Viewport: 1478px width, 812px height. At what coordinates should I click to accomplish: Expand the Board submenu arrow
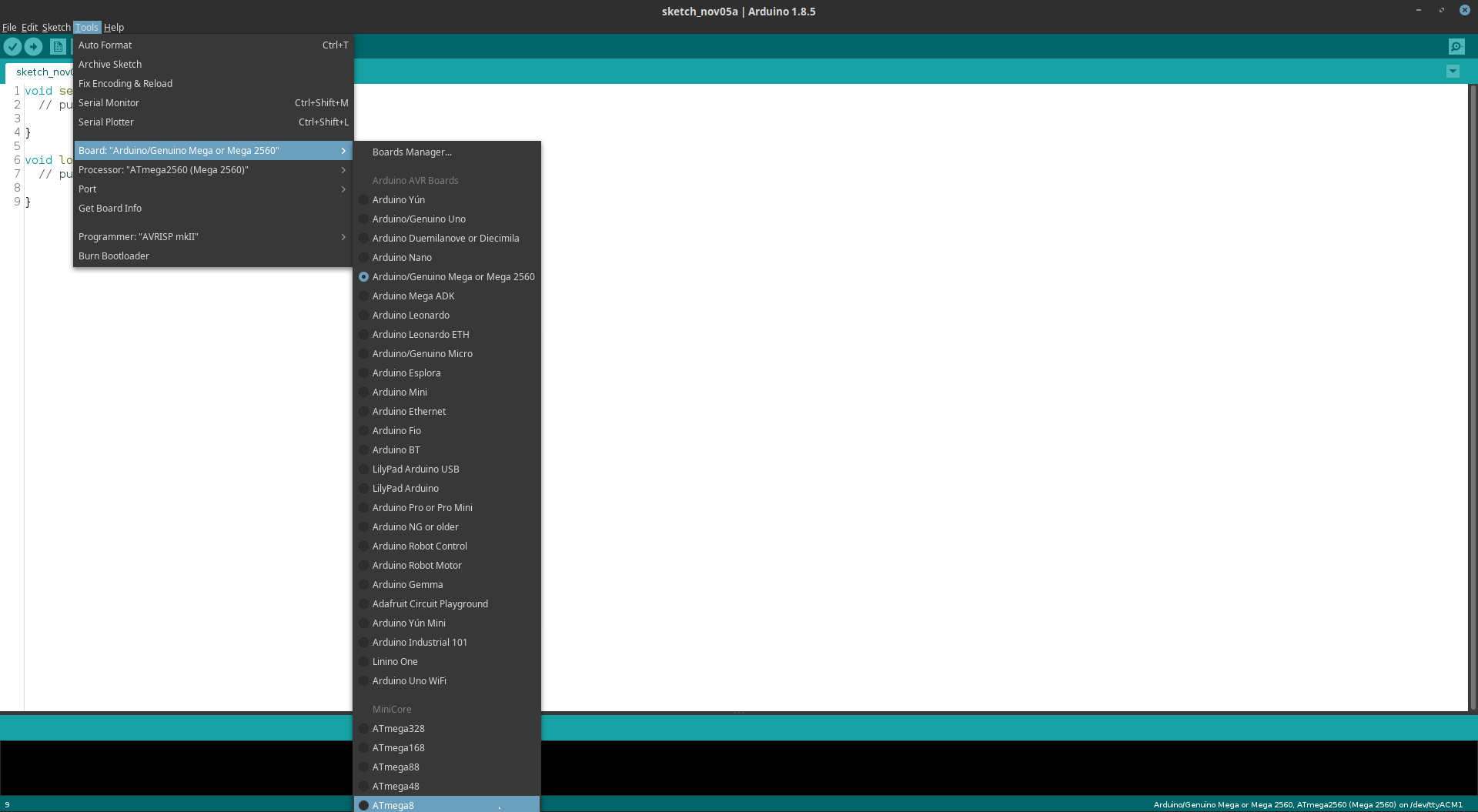point(343,151)
